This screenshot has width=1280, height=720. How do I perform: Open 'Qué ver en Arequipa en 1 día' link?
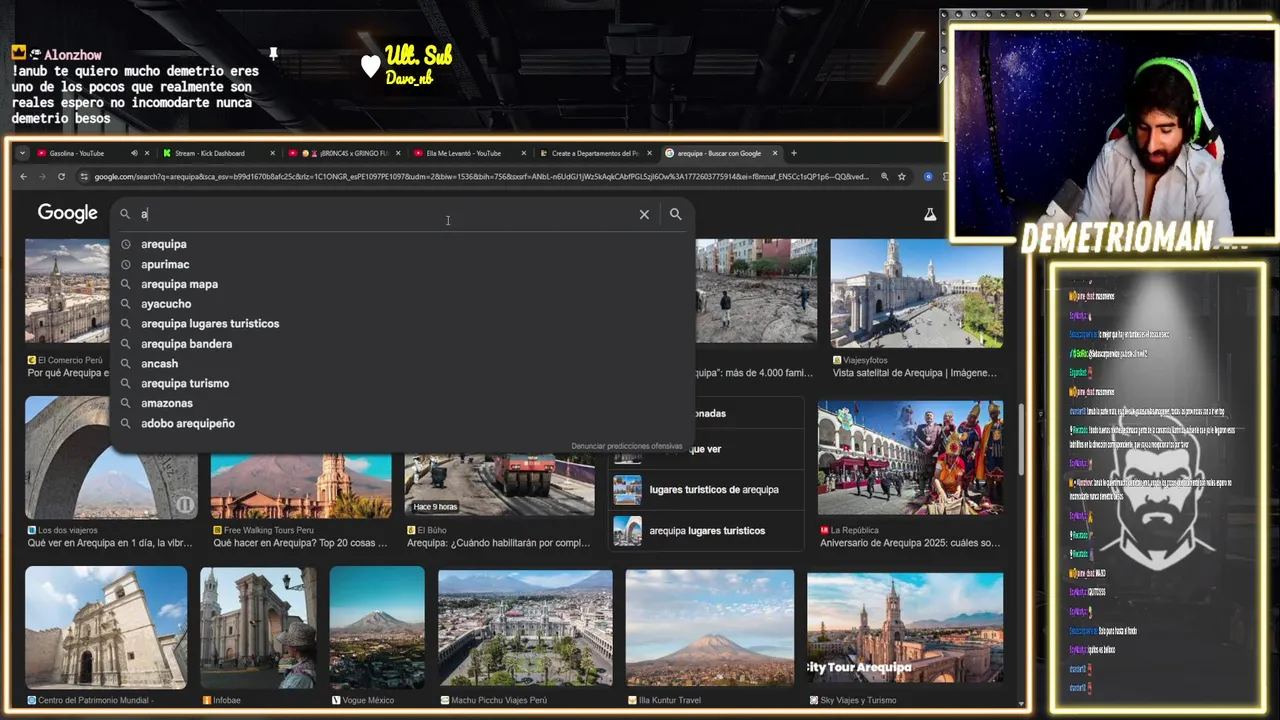point(110,543)
